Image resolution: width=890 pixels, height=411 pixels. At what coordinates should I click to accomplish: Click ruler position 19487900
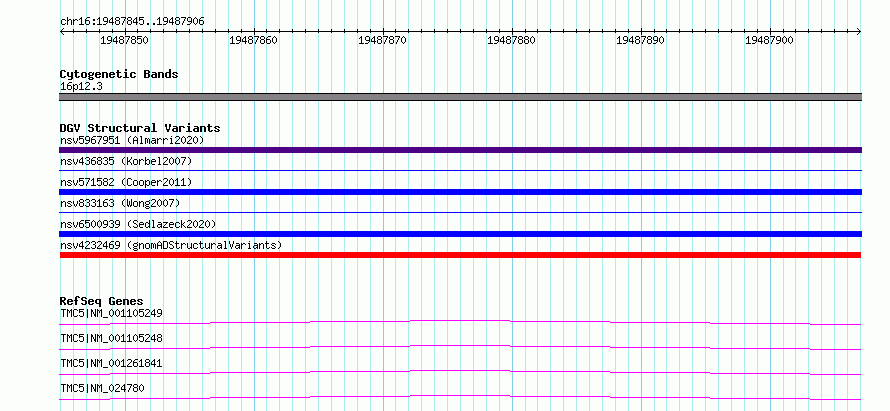point(770,40)
